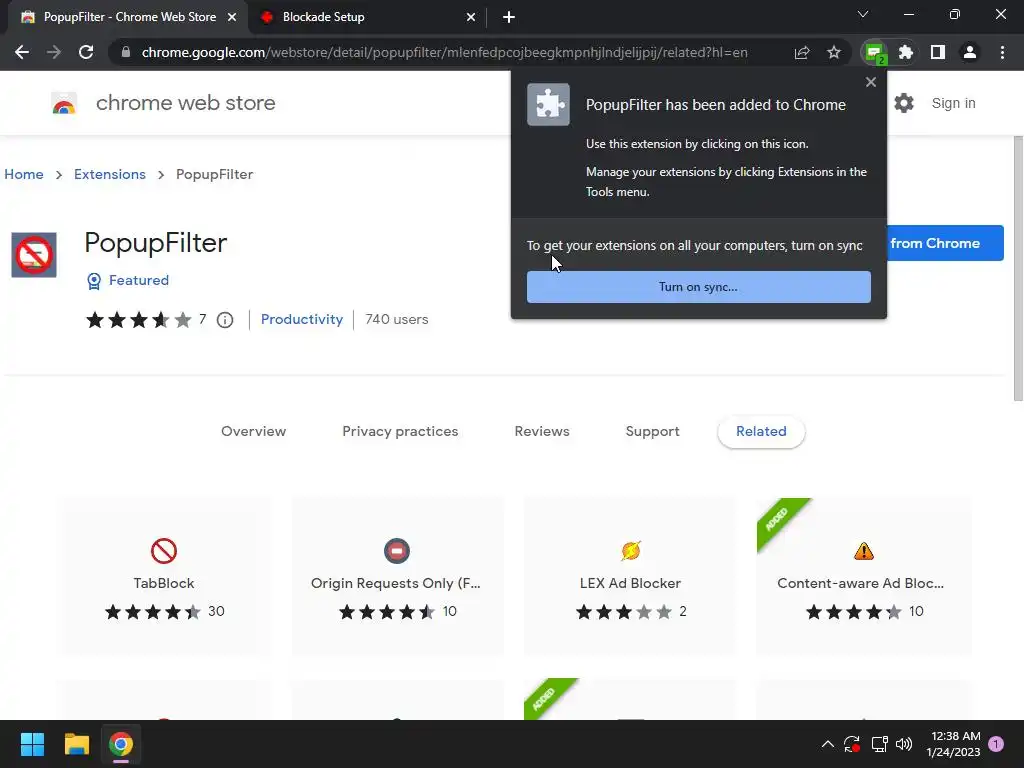Click the sync update tray icon
This screenshot has height=768, width=1024.
pos(852,744)
